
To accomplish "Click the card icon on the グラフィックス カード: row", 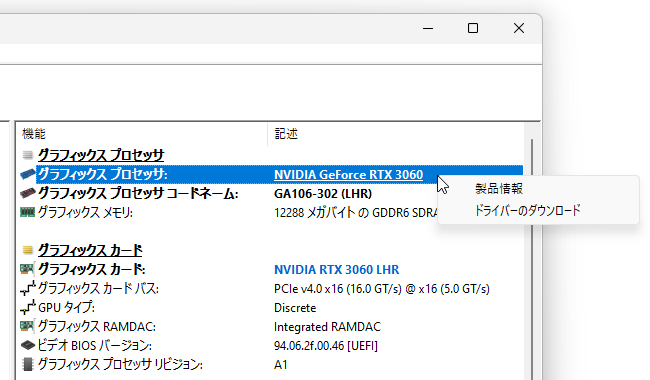I will [28, 269].
